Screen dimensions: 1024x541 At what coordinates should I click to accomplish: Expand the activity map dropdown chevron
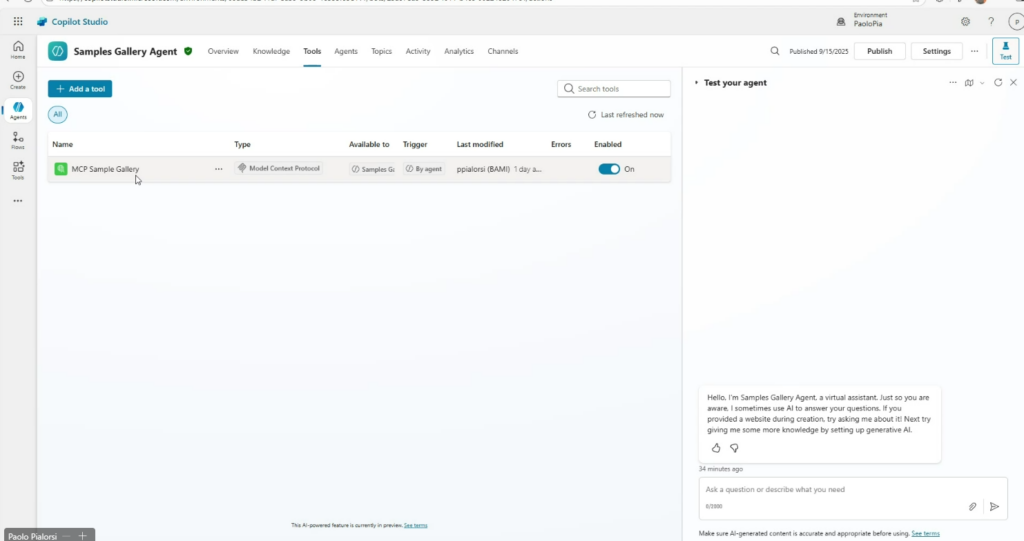982,83
